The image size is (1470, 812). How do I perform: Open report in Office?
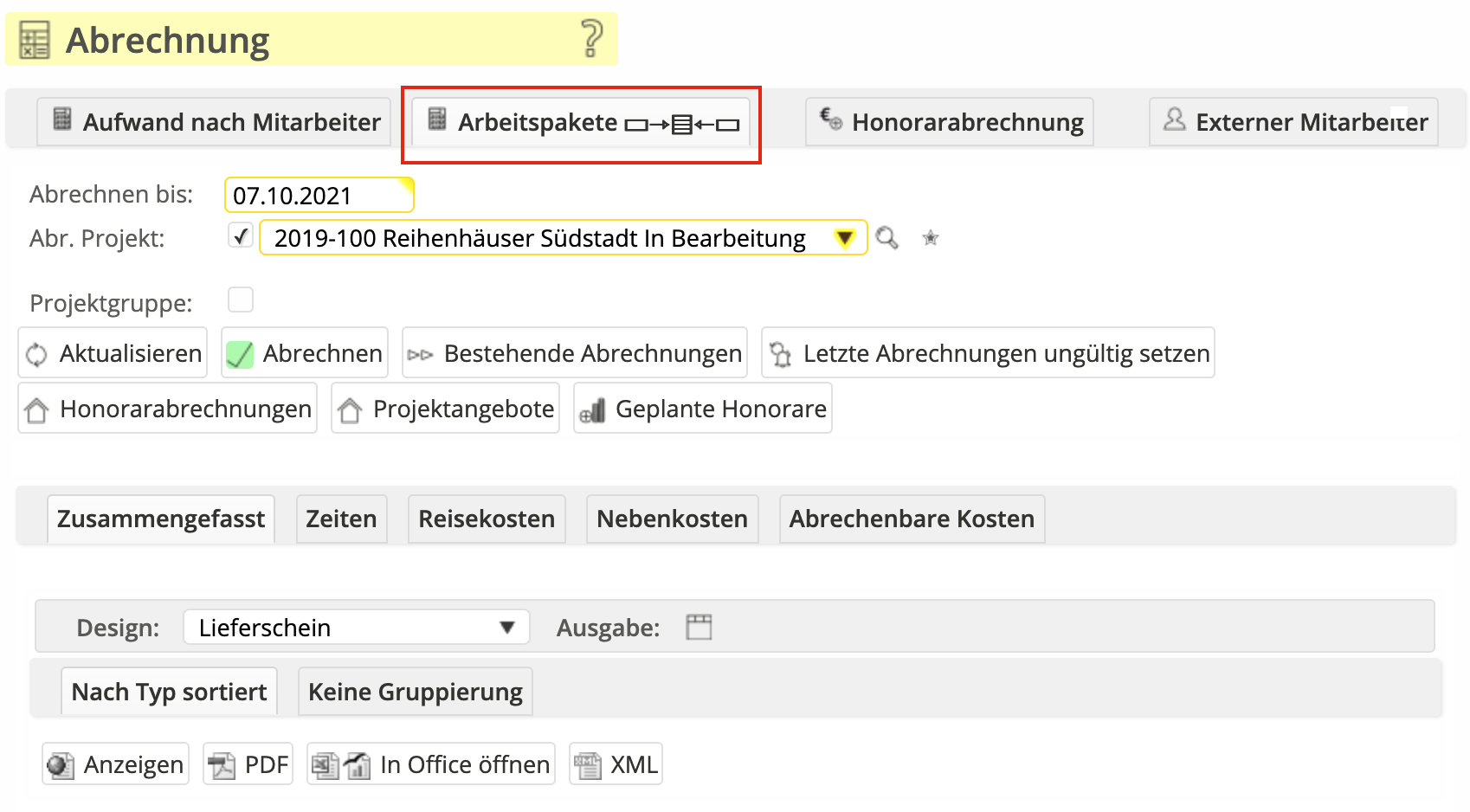(x=431, y=764)
